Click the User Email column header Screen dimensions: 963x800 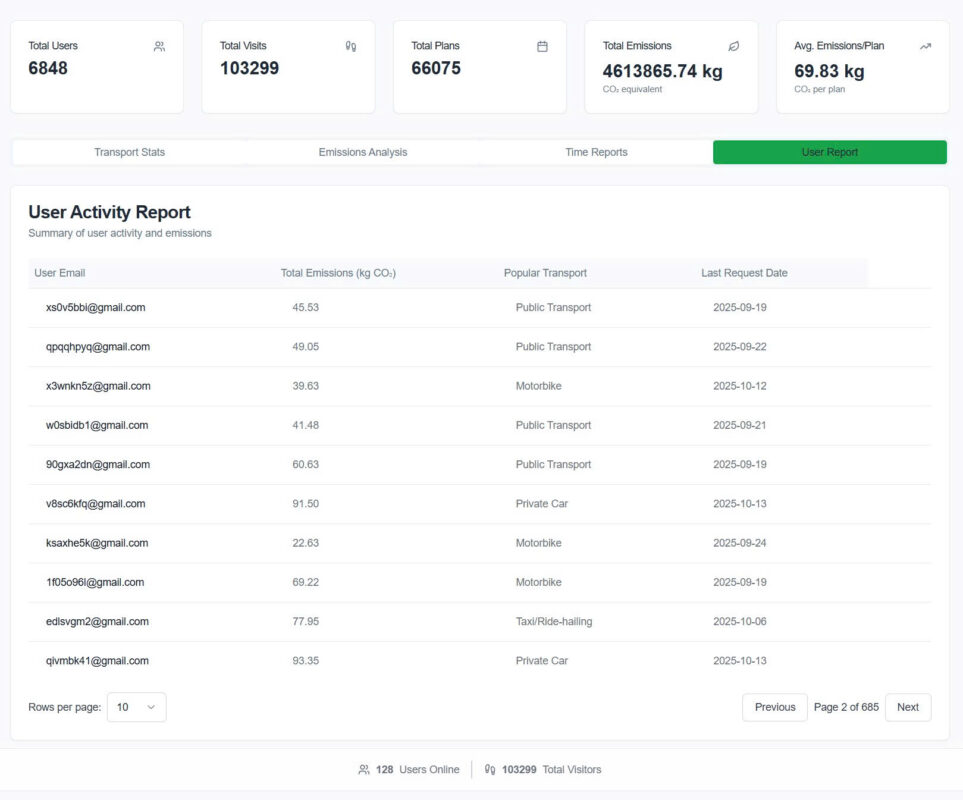[x=60, y=273]
